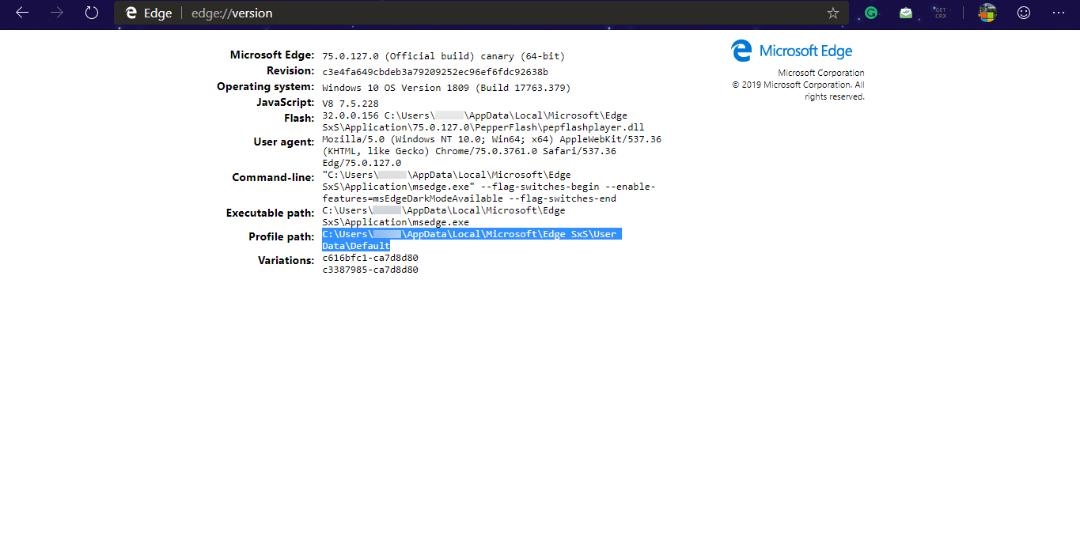Go back with the back arrow
The image size is (1080, 544).
pos(22,13)
